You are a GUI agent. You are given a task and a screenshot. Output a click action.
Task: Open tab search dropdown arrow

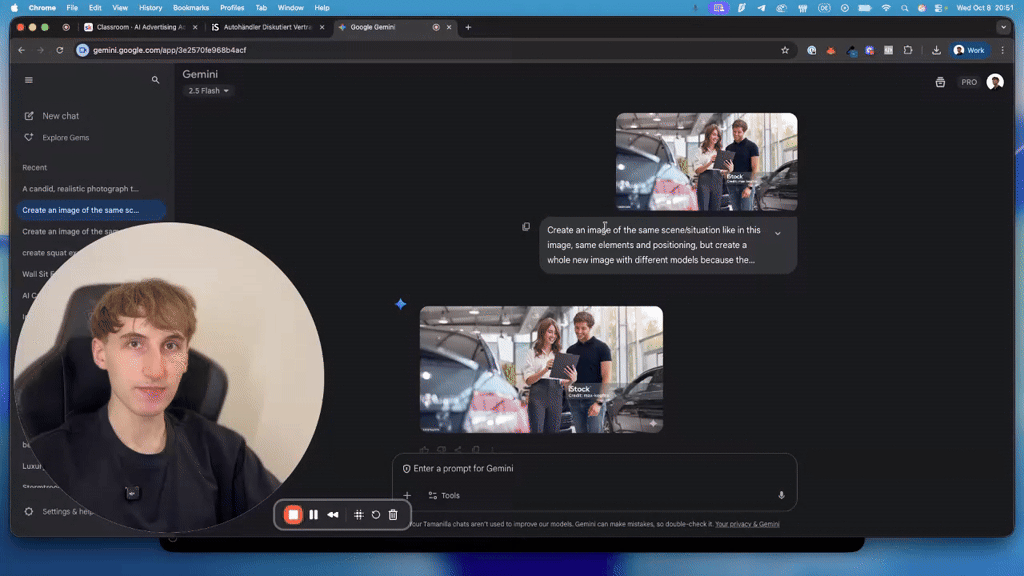tap(1003, 27)
